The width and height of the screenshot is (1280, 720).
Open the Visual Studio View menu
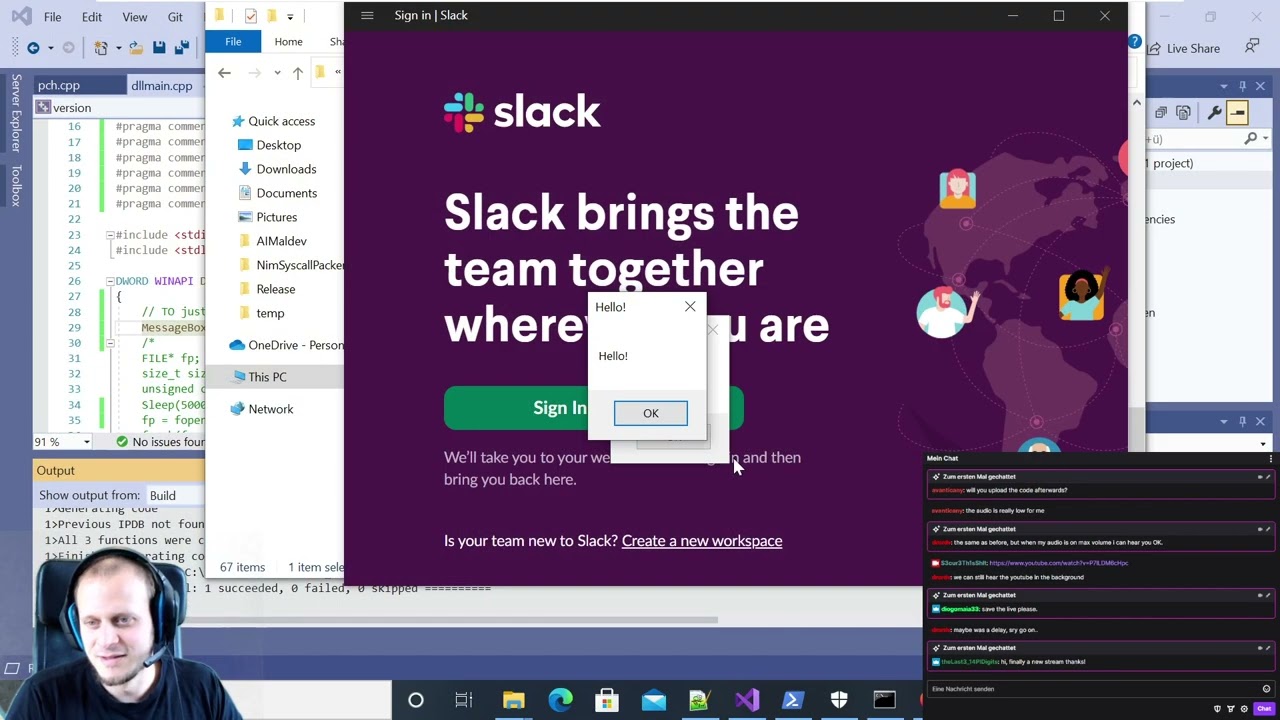[134, 17]
